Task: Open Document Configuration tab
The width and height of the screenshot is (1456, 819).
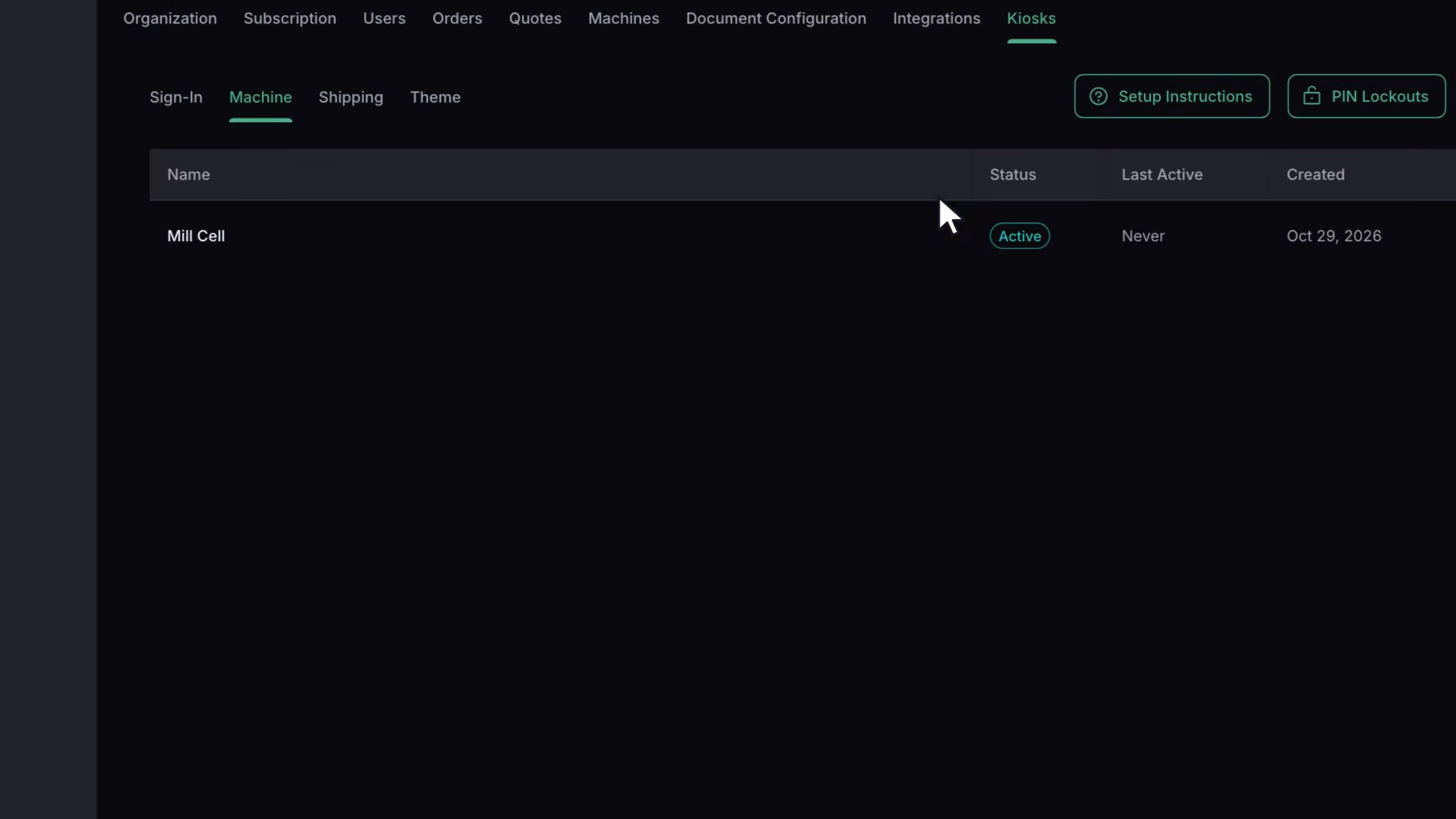Action: [776, 18]
